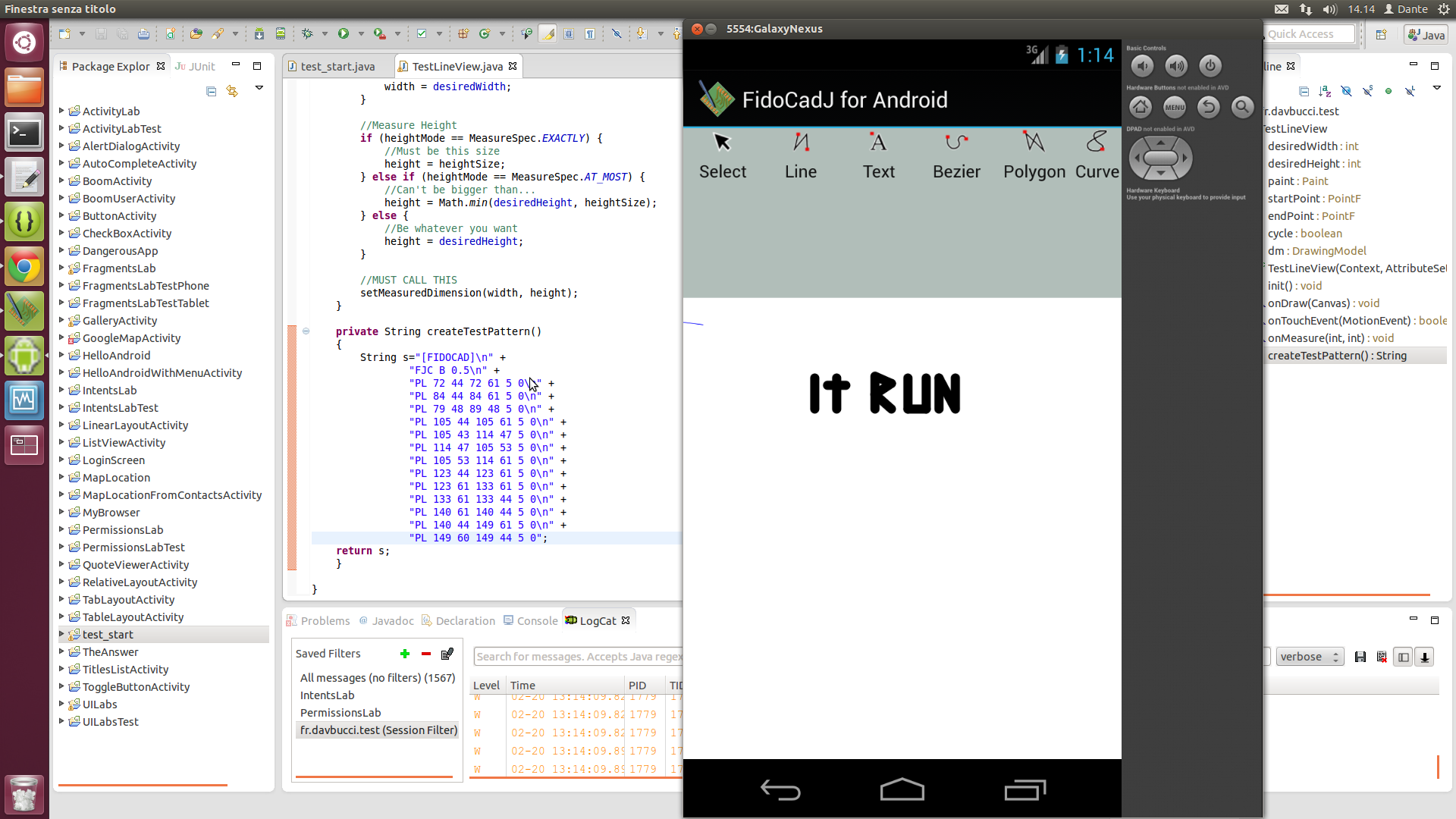Screen dimensions: 1456x819
Task: Choose the Polygon drawing tool
Action: 1034,156
